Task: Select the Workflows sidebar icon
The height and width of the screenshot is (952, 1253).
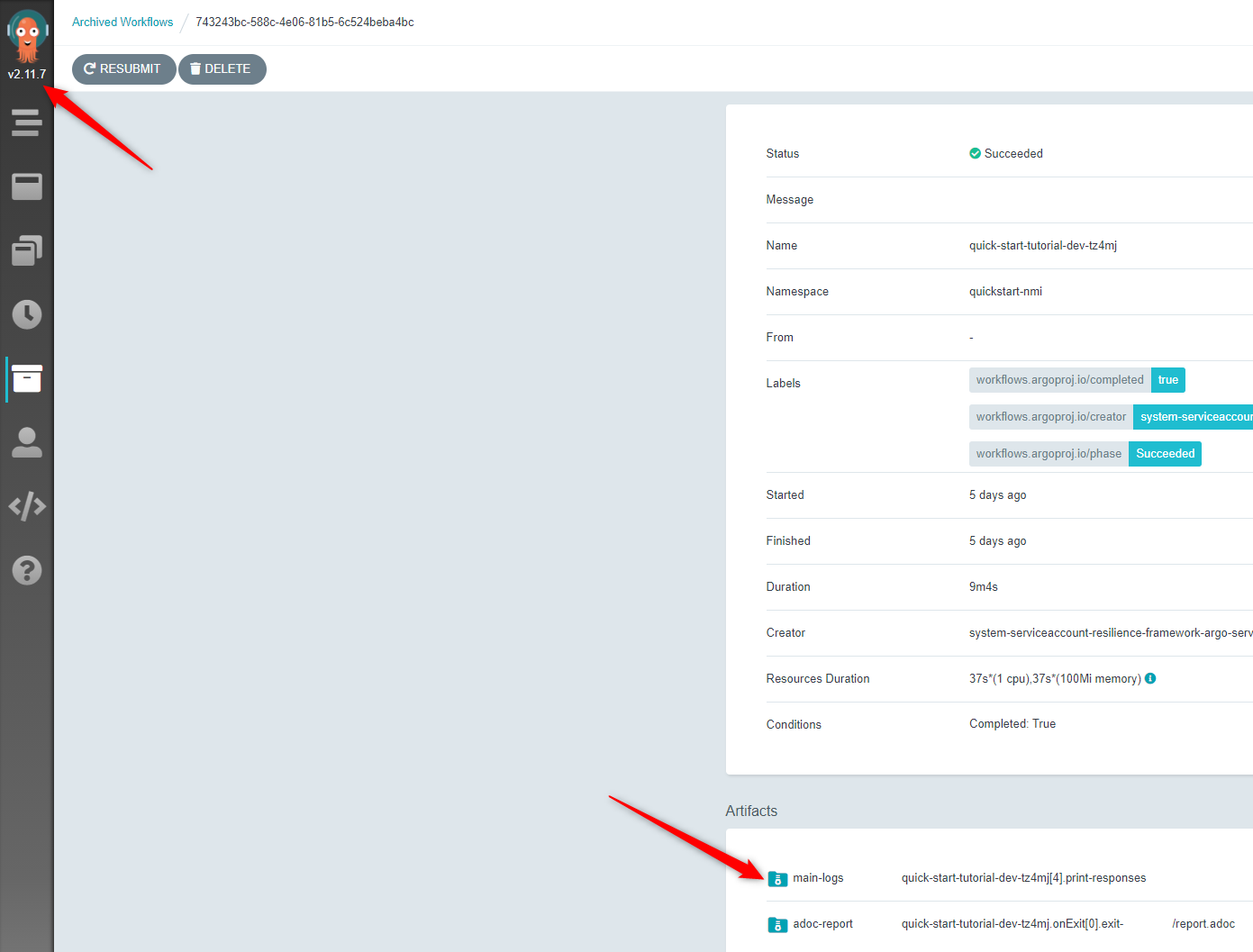Action: point(26,186)
